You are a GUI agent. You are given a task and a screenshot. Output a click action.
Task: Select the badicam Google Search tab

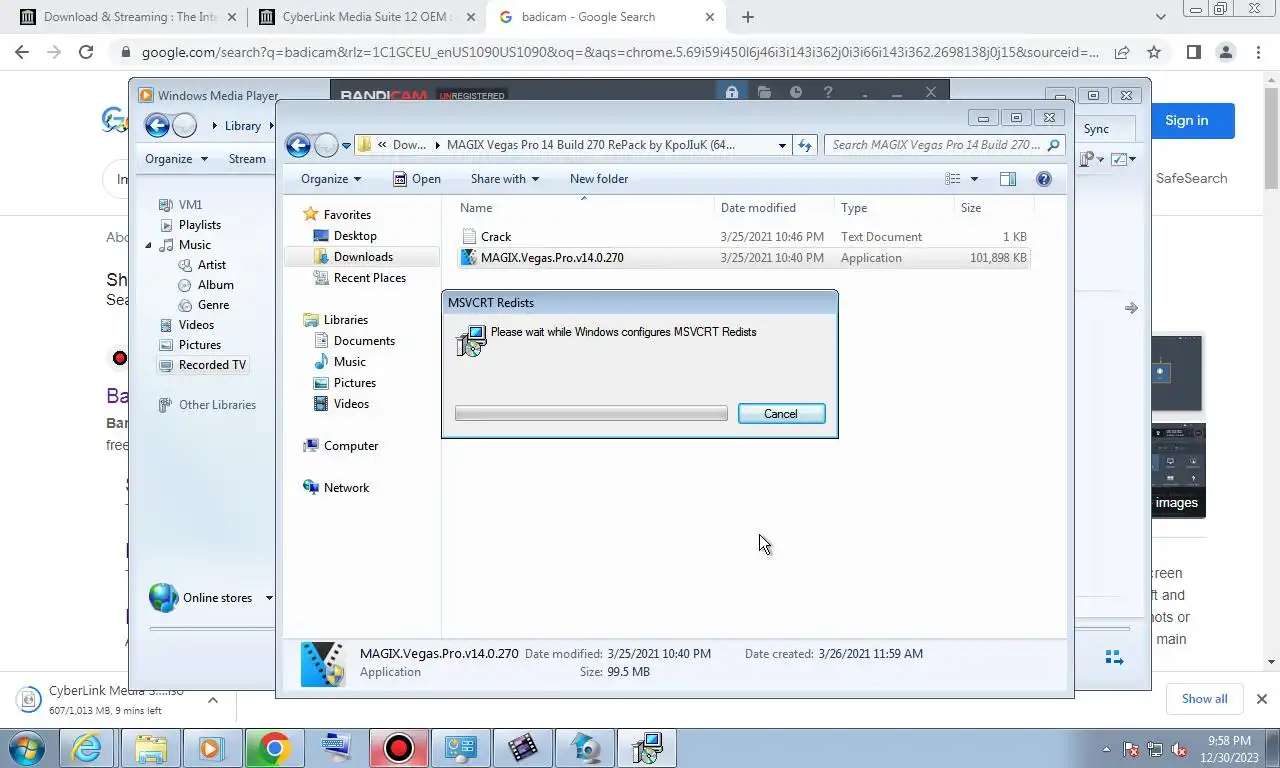(x=606, y=17)
